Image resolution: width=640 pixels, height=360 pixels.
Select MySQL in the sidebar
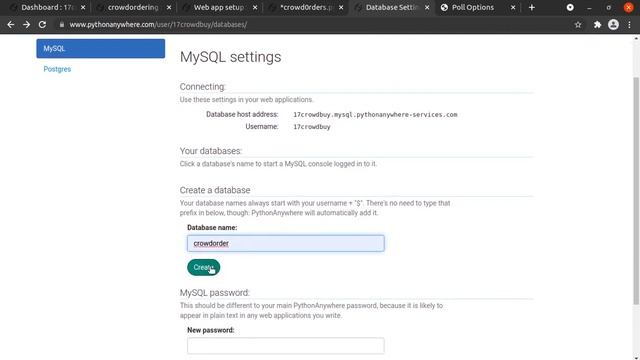click(x=100, y=49)
